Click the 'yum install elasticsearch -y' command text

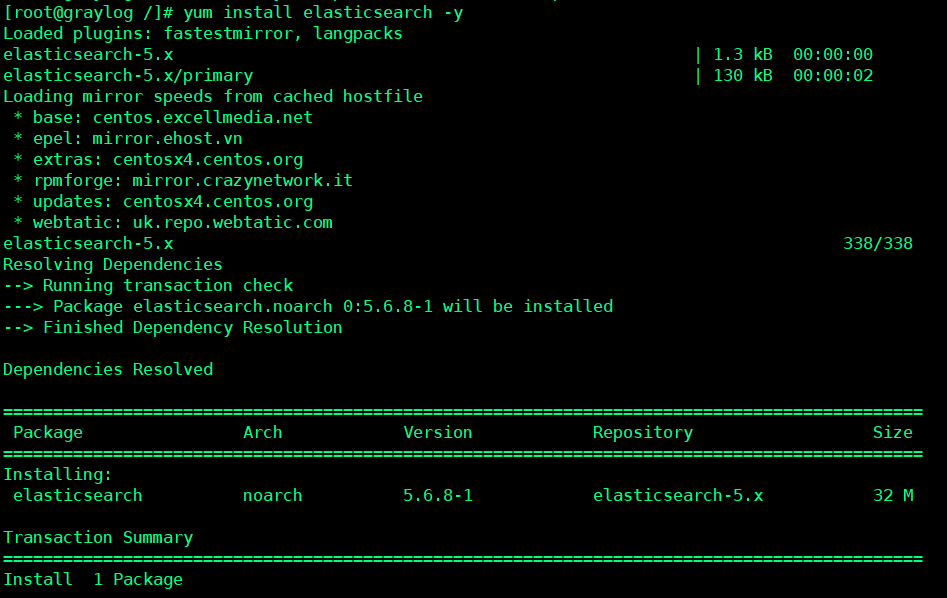(x=323, y=12)
